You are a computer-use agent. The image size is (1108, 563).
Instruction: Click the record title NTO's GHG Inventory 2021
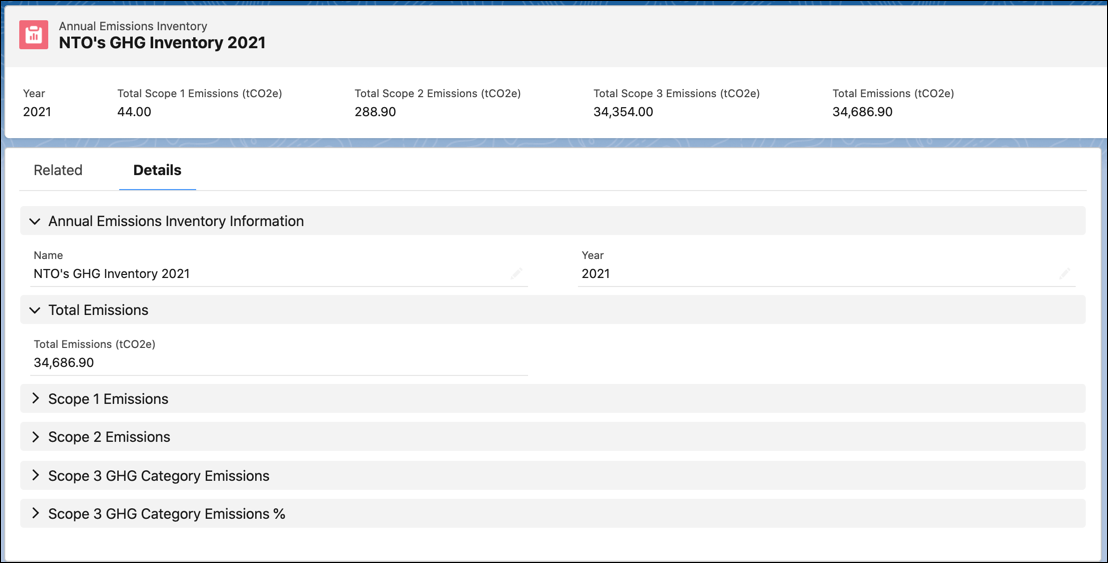click(162, 42)
